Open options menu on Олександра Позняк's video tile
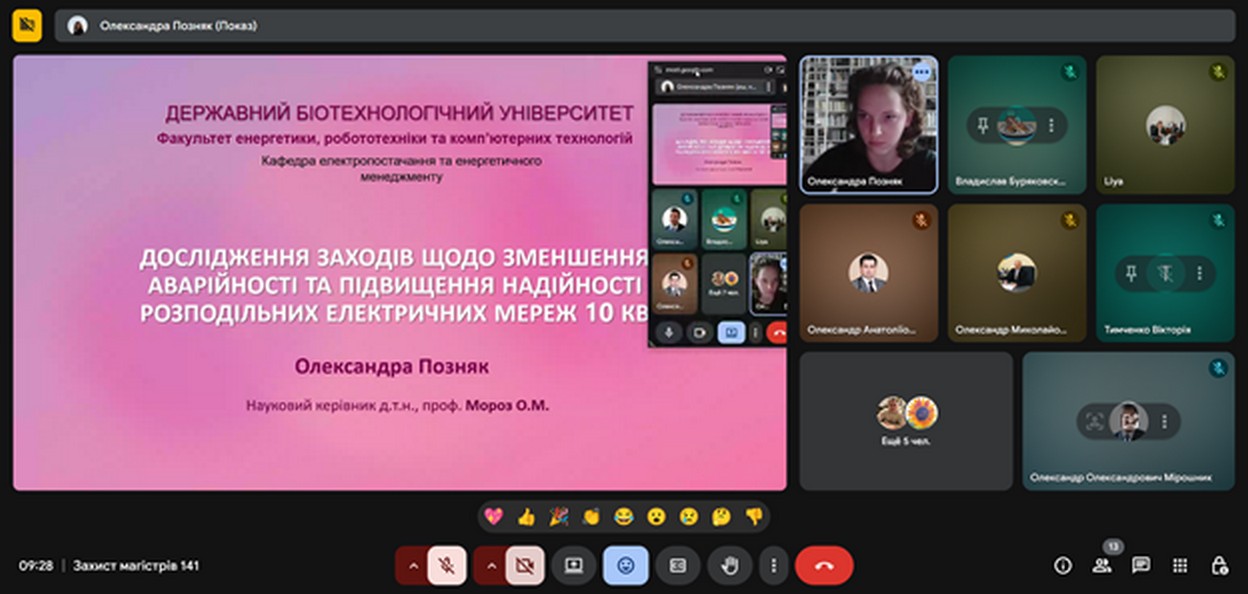Viewport: 1248px width, 594px height. click(921, 72)
